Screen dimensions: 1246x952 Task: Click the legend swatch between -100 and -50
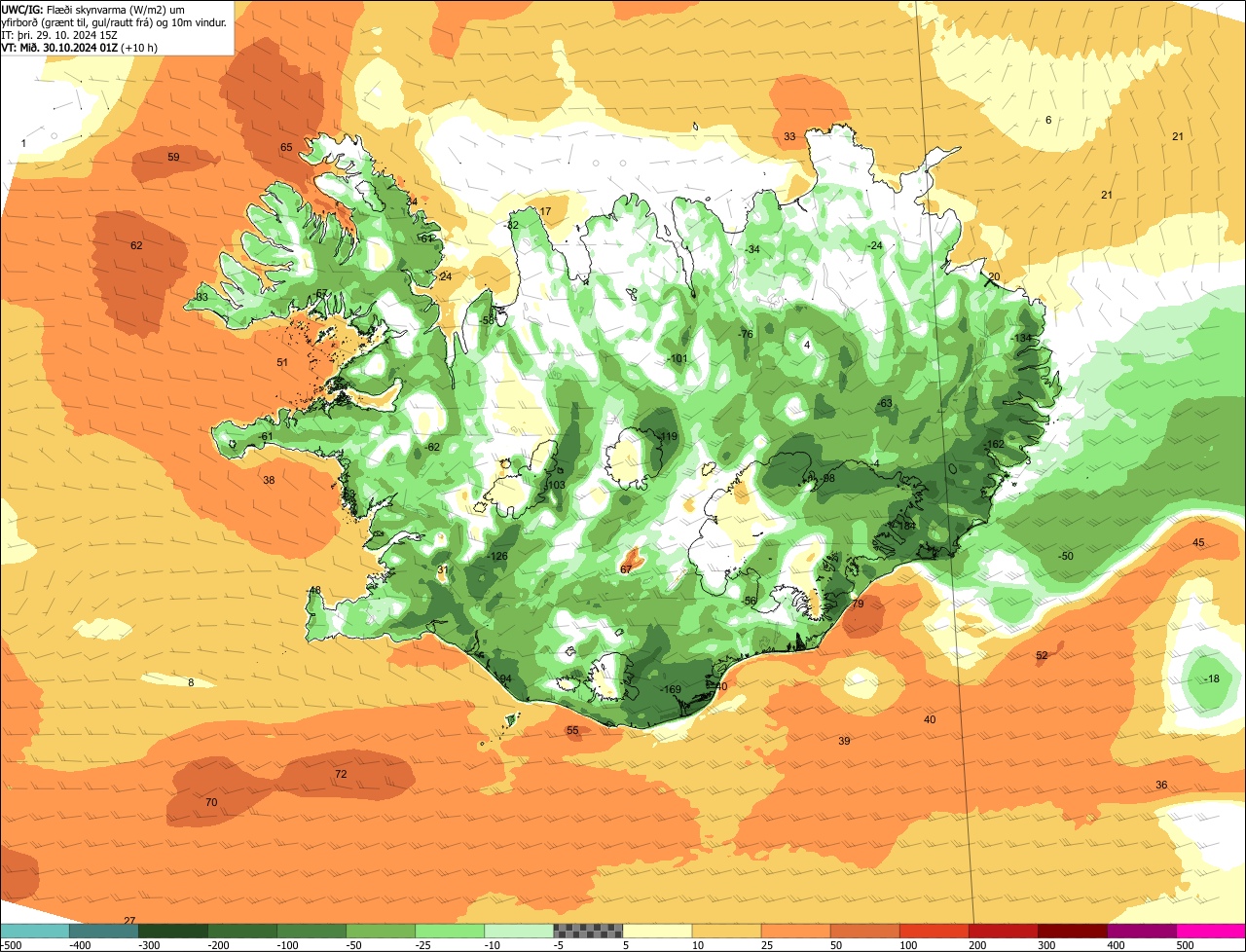311,931
